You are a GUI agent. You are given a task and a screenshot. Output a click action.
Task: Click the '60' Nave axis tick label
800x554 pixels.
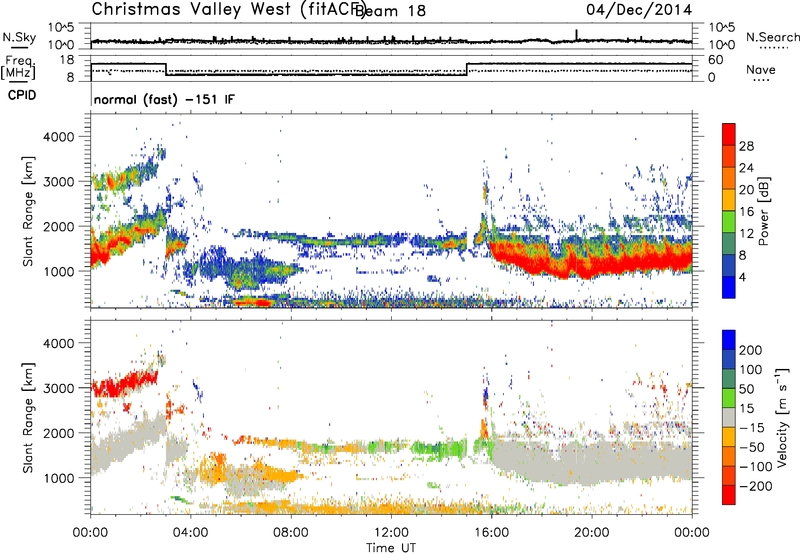[716, 60]
